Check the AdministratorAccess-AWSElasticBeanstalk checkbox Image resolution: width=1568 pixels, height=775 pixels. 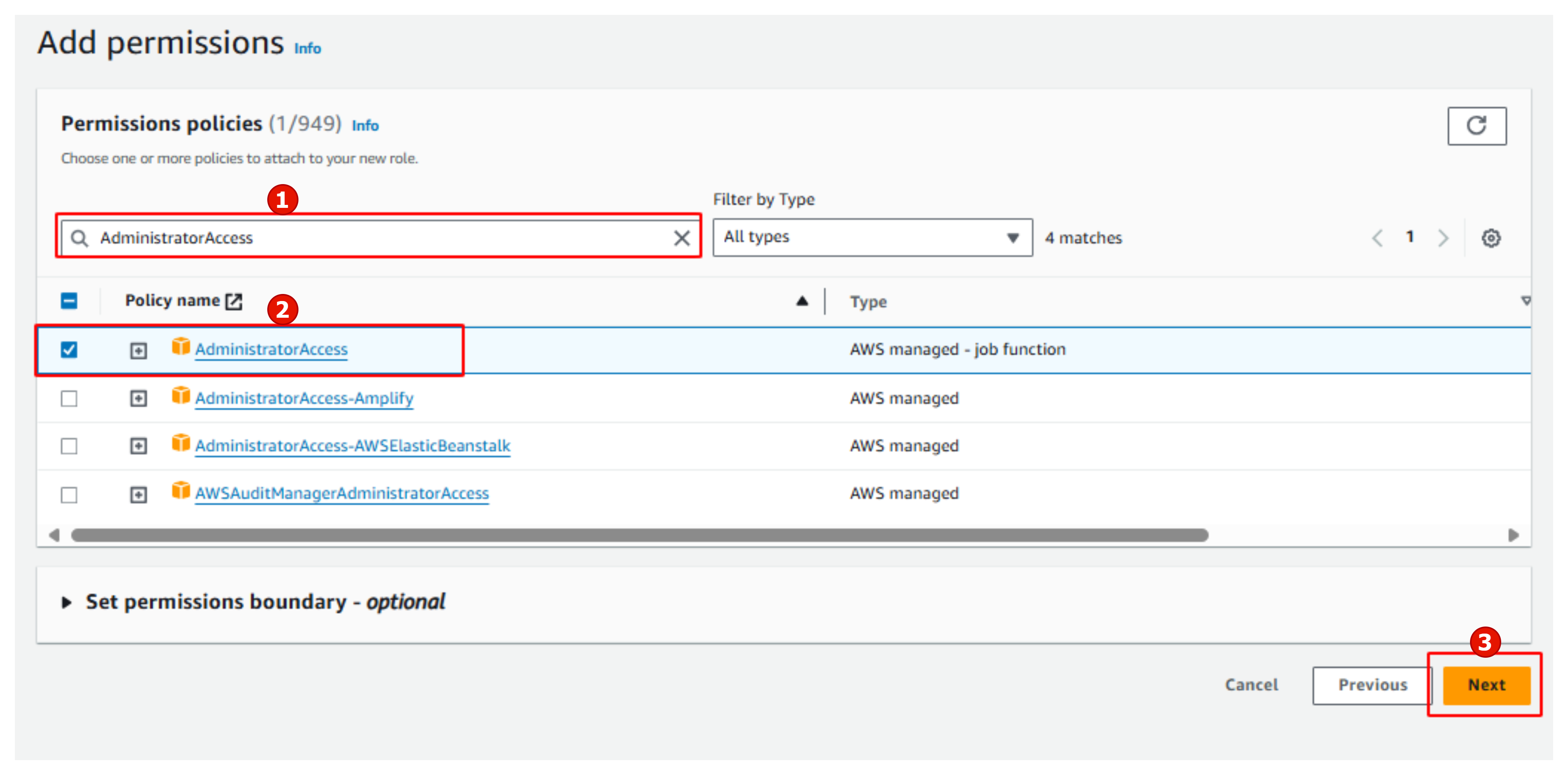(x=69, y=446)
